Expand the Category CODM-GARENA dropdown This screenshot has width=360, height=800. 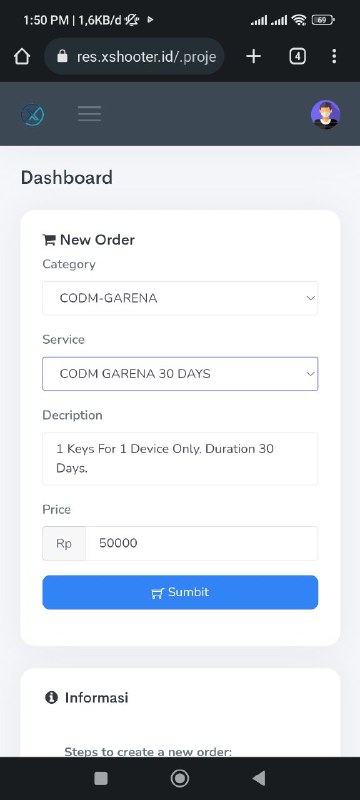coord(180,298)
